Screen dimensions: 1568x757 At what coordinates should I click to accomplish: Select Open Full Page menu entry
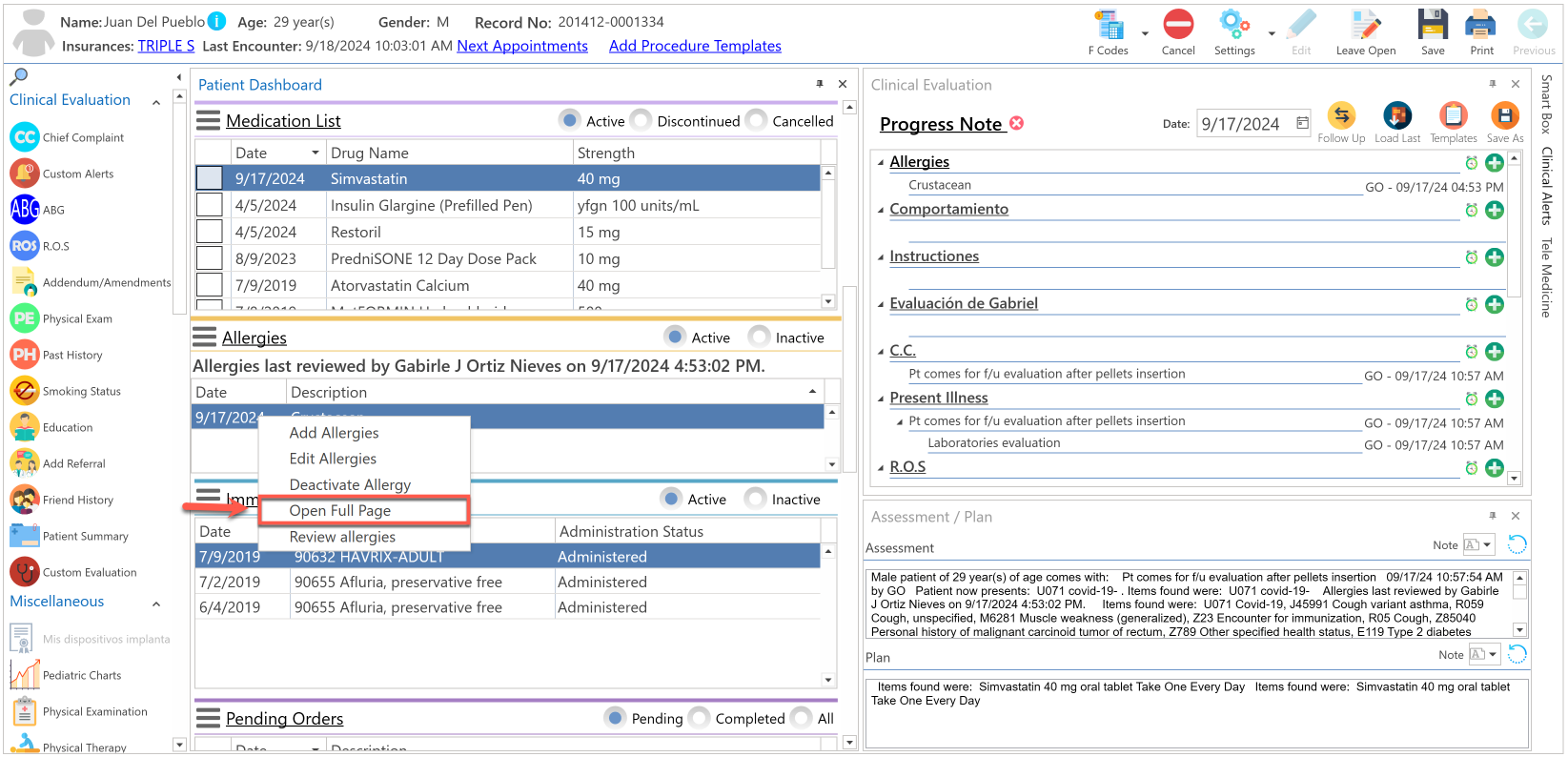363,510
